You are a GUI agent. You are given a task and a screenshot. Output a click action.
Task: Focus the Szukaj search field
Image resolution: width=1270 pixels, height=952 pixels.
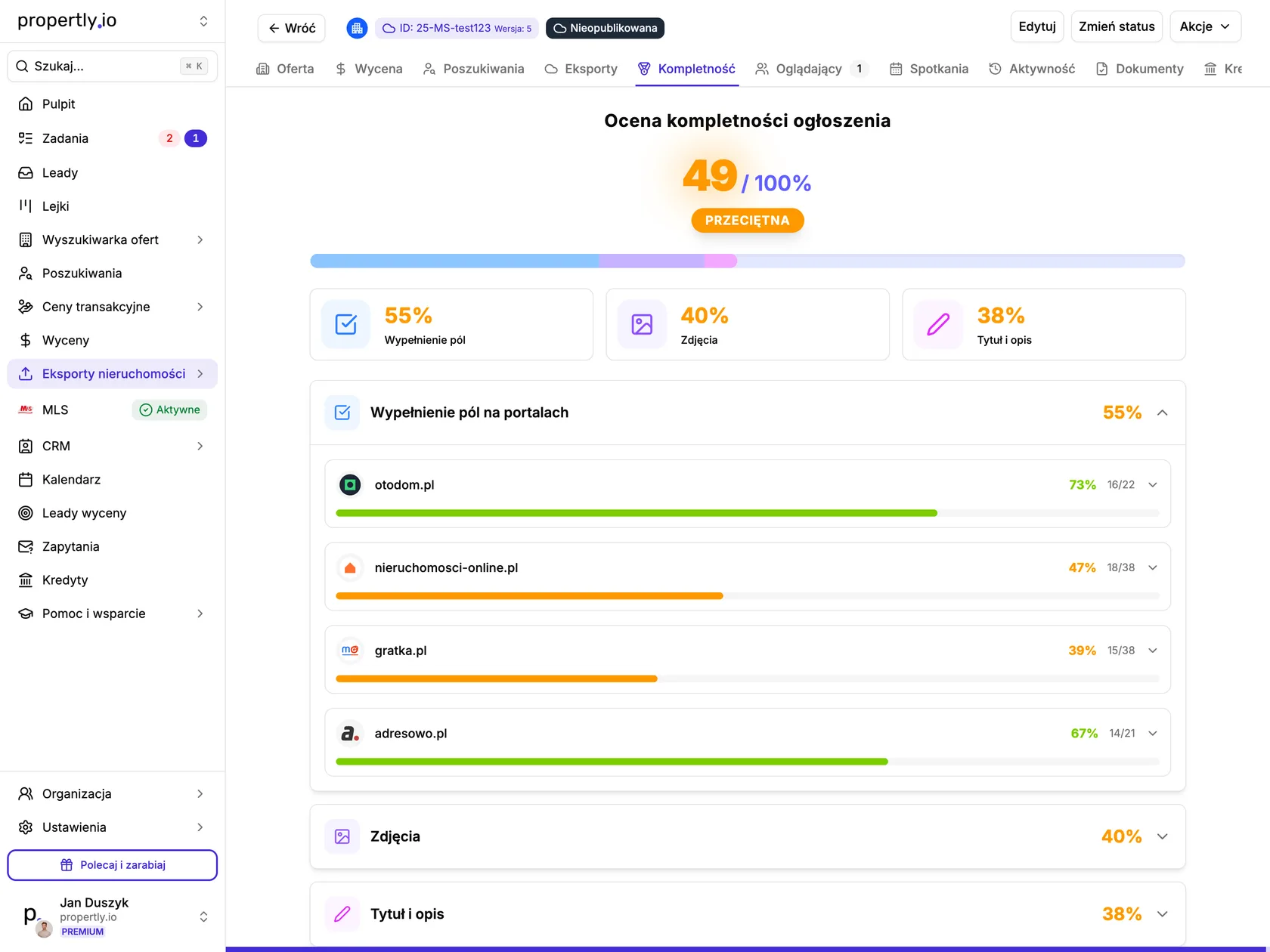pos(113,66)
